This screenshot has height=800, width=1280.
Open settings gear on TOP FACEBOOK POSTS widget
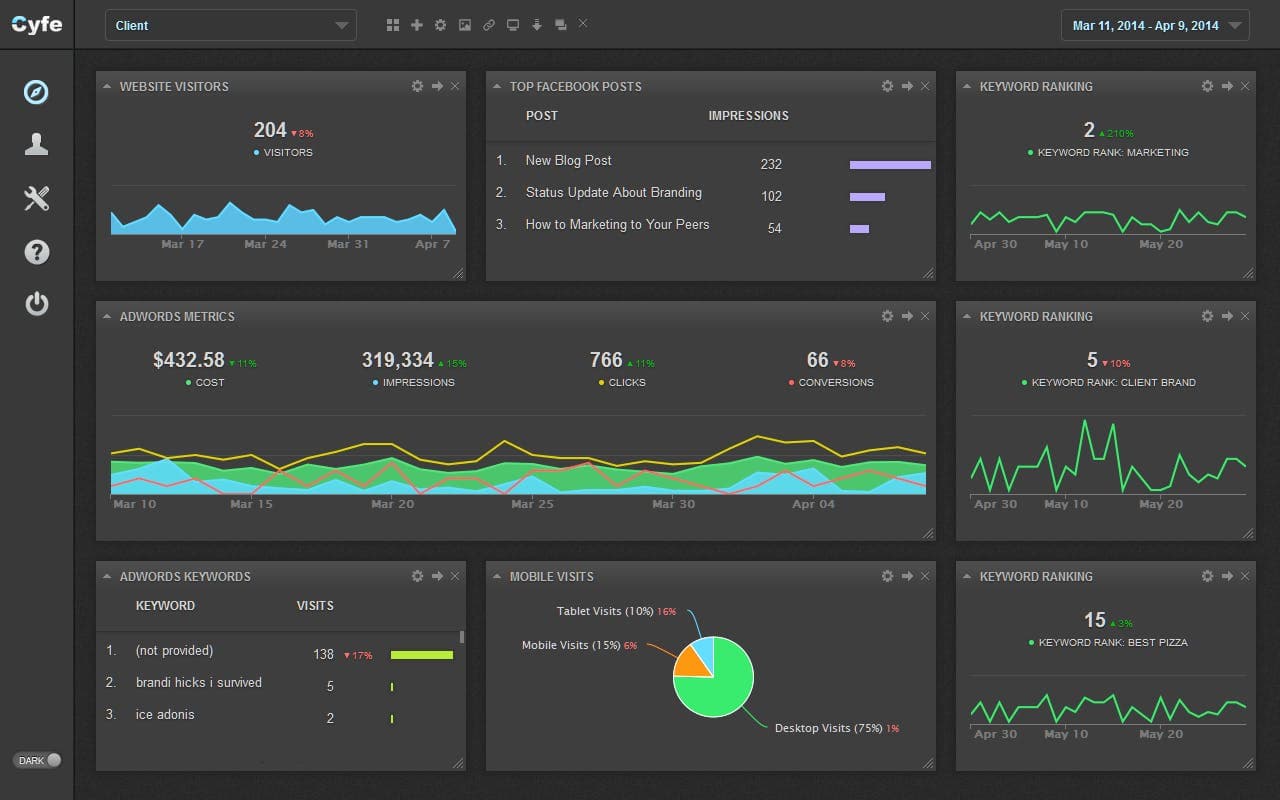tap(887, 86)
